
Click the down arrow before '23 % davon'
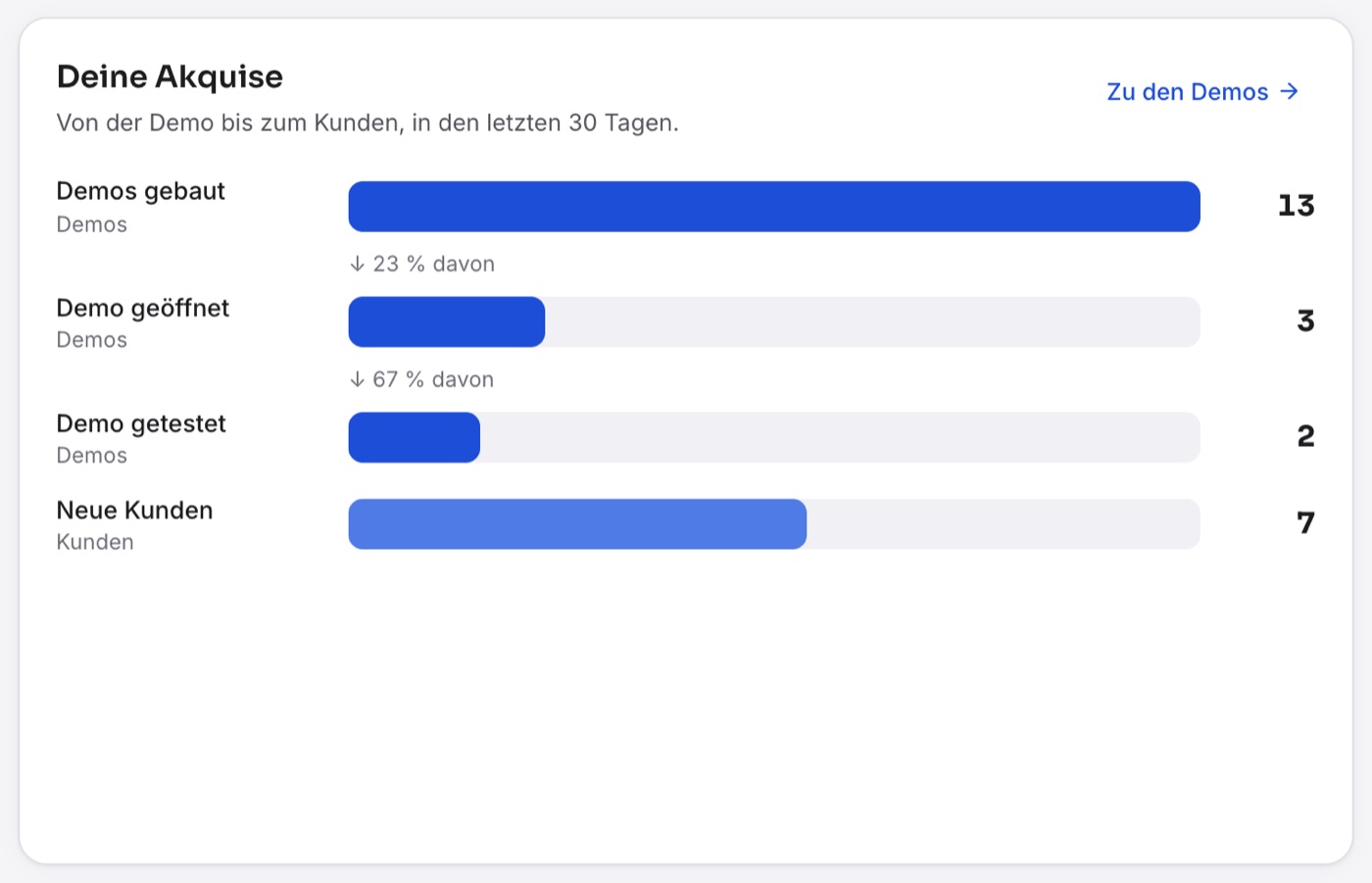tap(357, 264)
